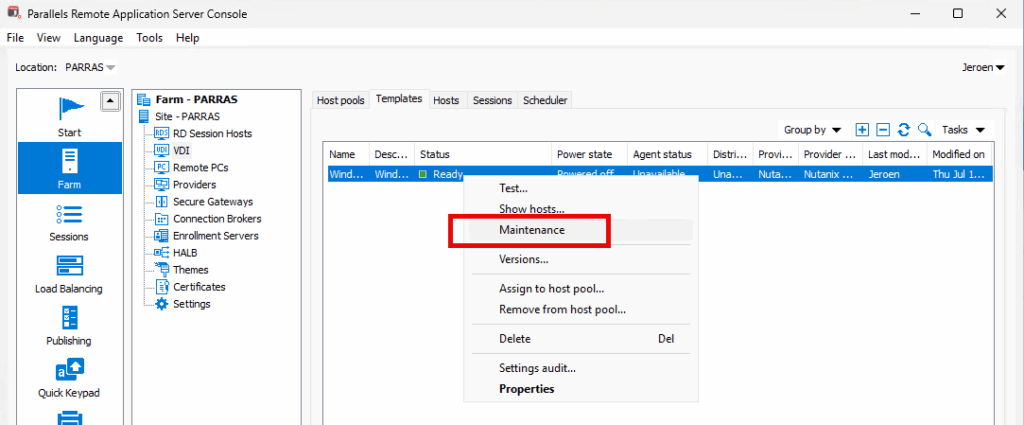Select the Connection Brokers tree item

pos(217,219)
